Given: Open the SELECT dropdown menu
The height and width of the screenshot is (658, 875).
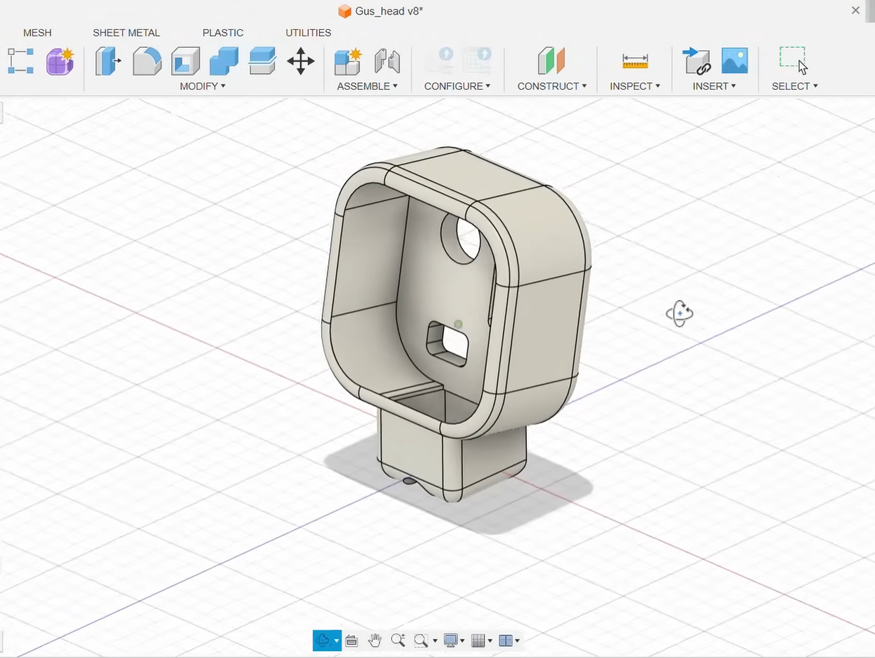Looking at the screenshot, I should tap(795, 86).
